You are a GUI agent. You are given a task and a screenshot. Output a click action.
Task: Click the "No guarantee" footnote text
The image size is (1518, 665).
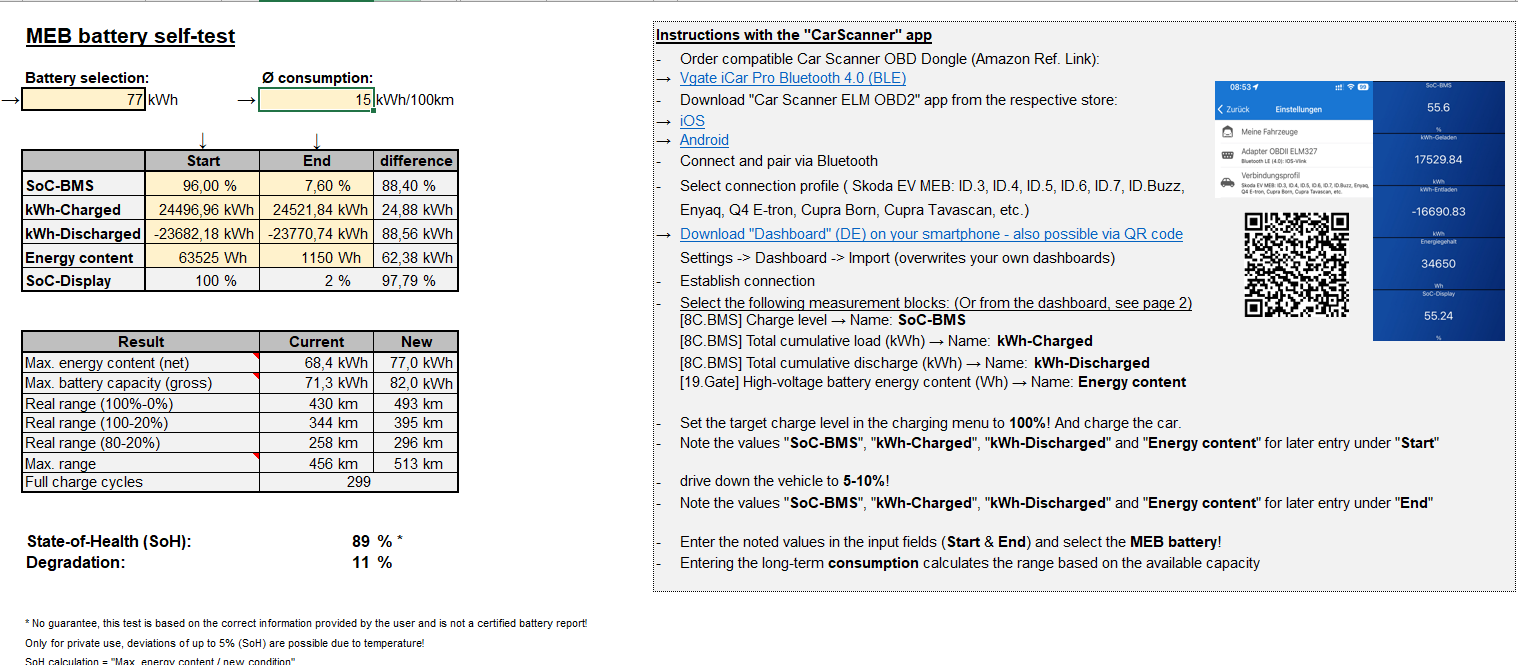pyautogui.click(x=306, y=623)
